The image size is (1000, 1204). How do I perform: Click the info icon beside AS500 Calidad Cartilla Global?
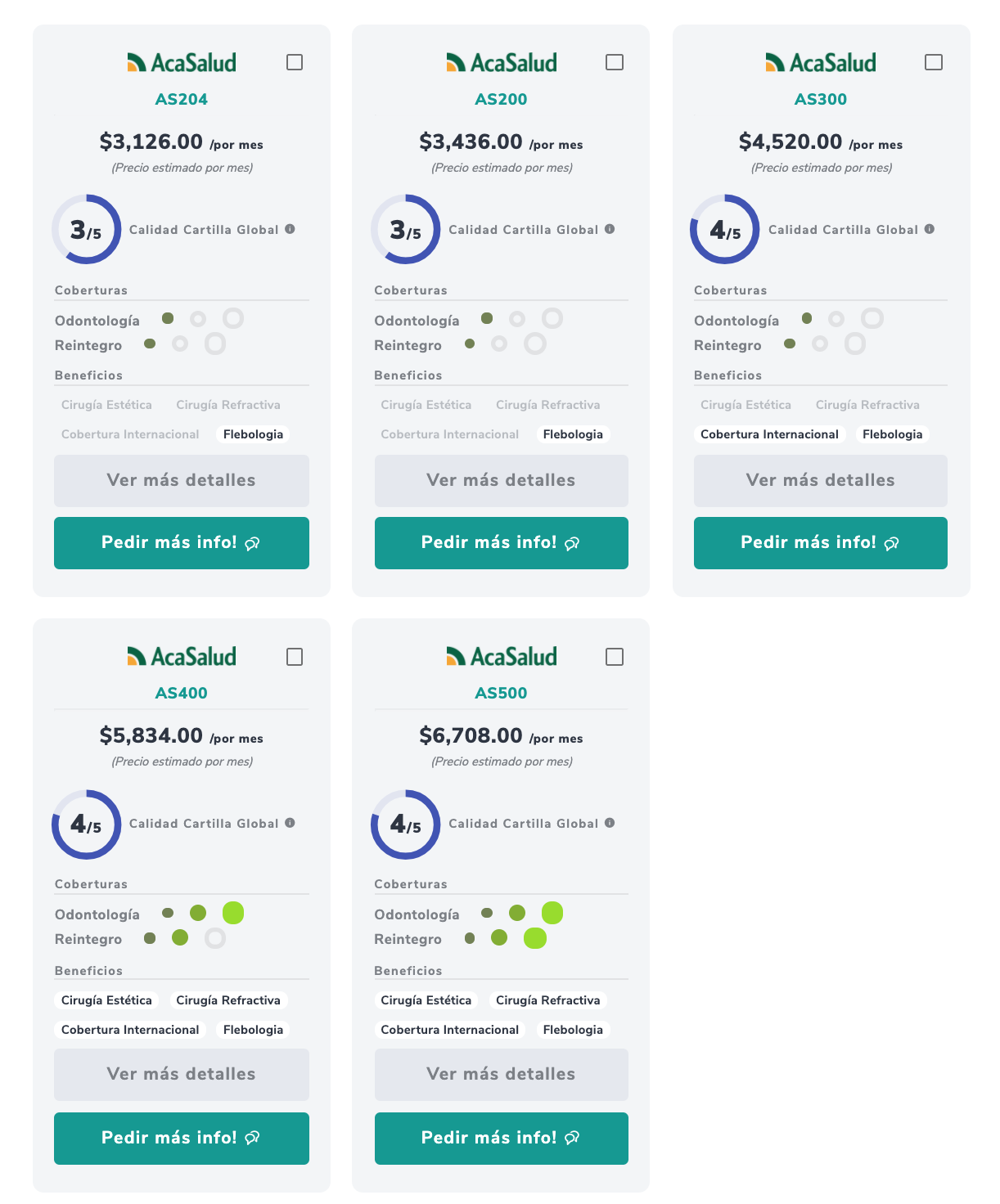pyautogui.click(x=610, y=823)
